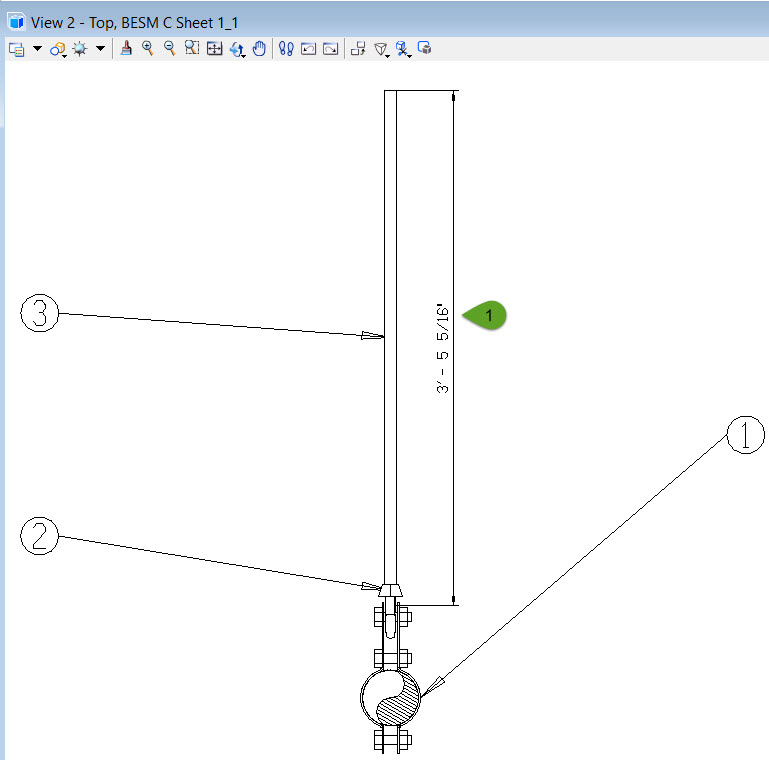Select callout bubble number 1
This screenshot has height=760, width=769.
[x=745, y=435]
